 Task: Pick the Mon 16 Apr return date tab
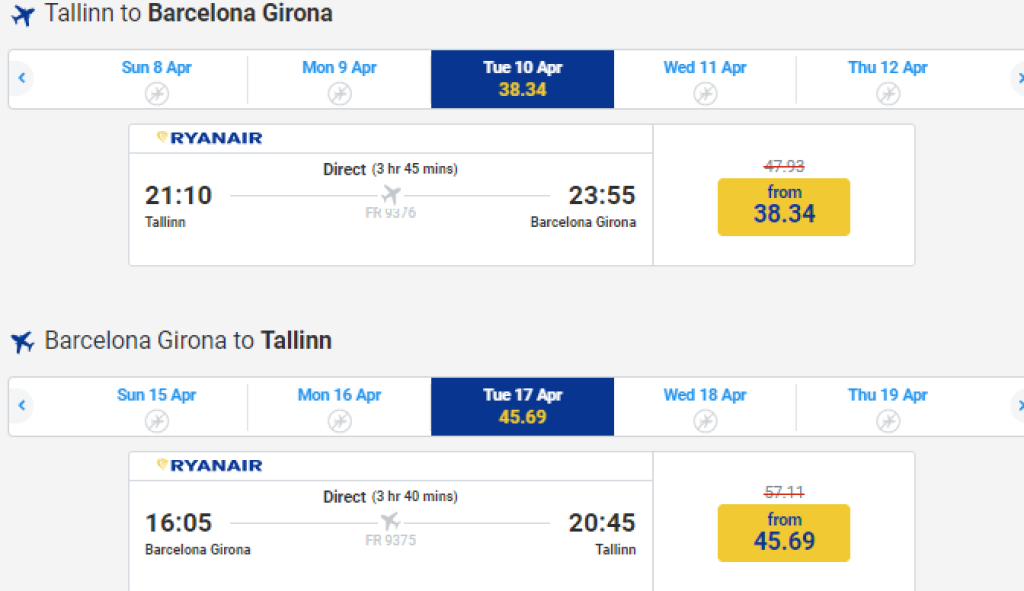click(339, 405)
